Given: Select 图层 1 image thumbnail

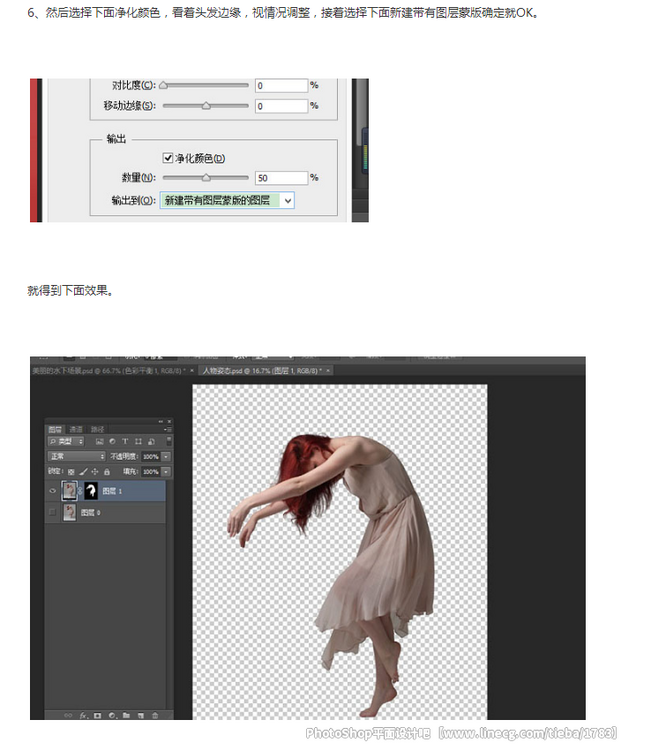Looking at the screenshot, I should click(x=69, y=491).
